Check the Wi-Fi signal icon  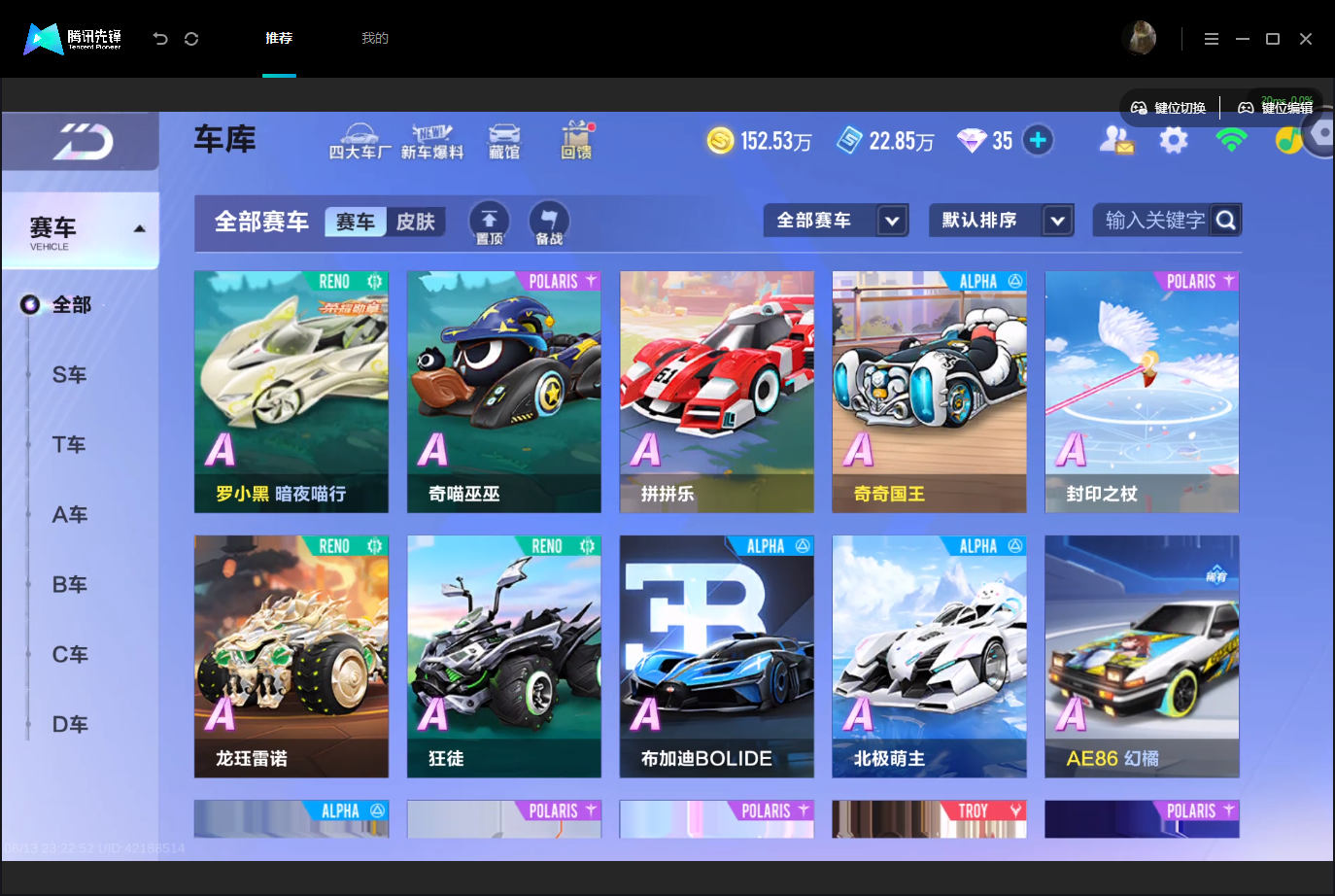pos(1231,141)
